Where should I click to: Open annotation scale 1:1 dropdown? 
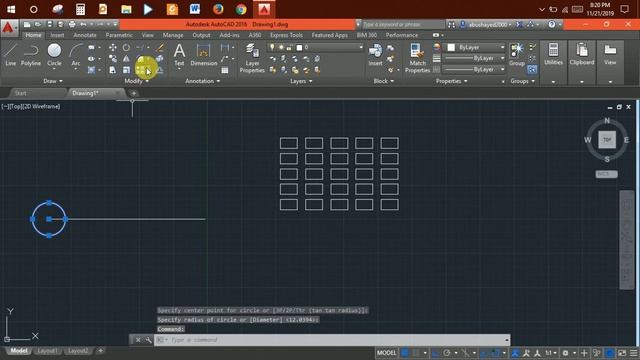[551, 353]
